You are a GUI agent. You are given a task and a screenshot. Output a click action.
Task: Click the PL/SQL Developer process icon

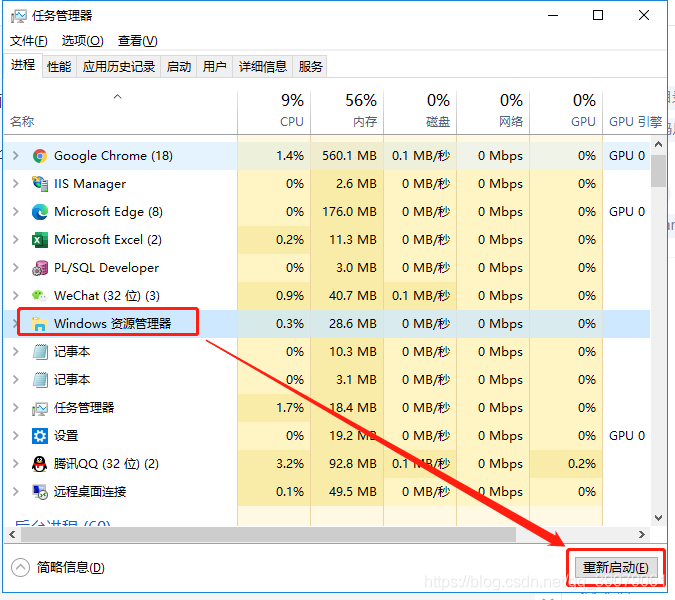coord(40,268)
